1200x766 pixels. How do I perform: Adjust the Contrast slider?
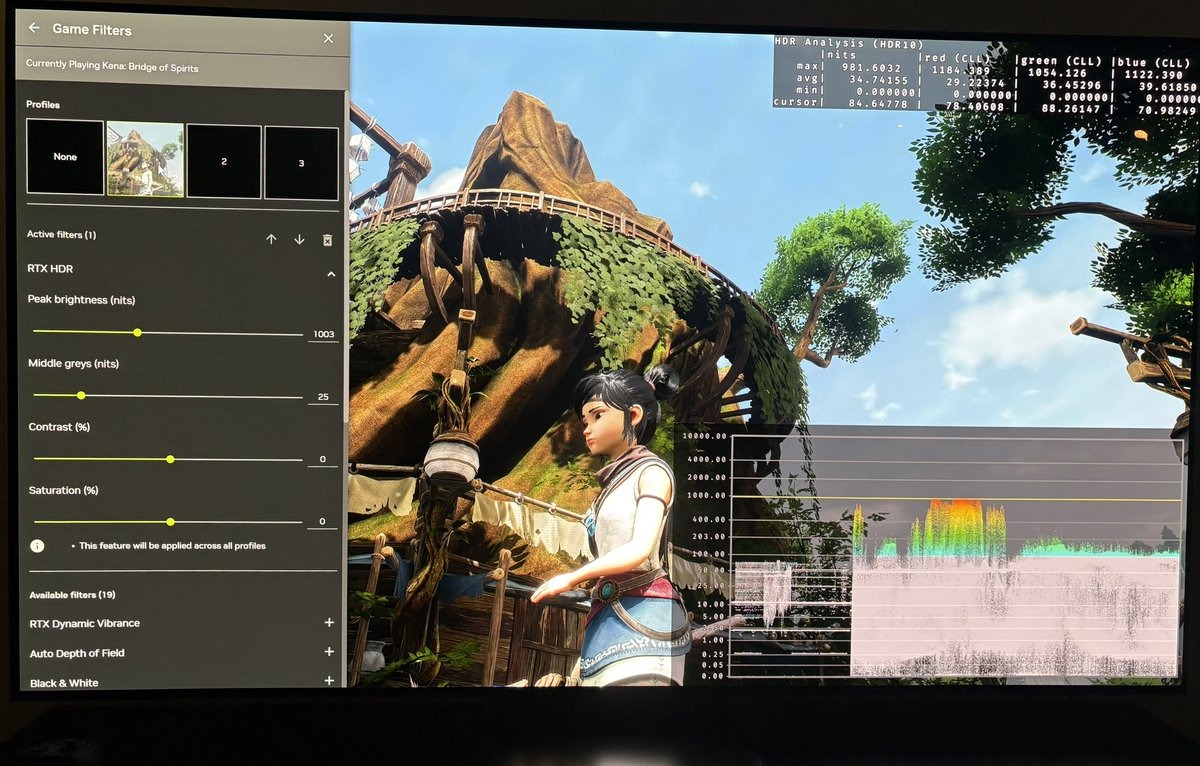168,459
